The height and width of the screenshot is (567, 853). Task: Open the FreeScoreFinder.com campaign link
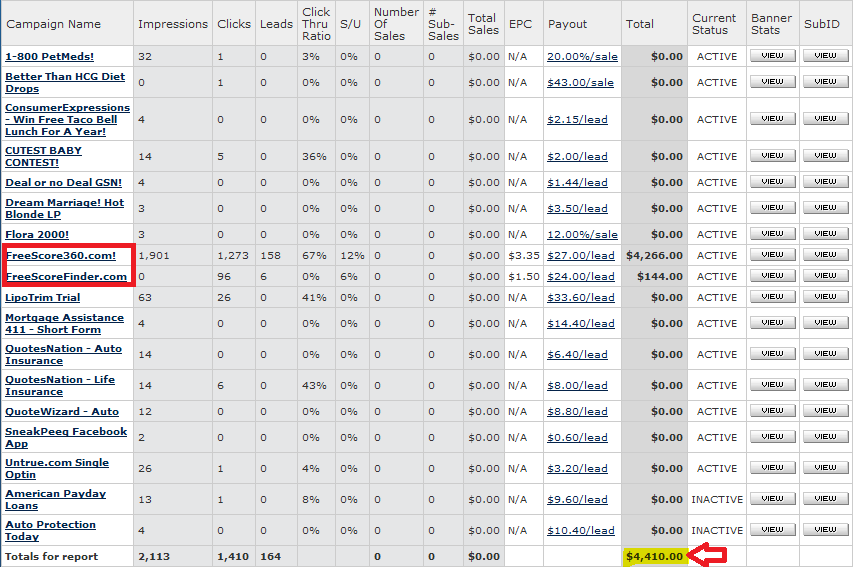click(x=66, y=276)
